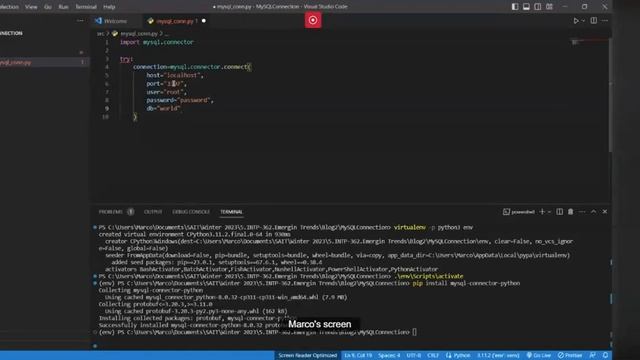Click the Ln, Col cursor position indicator

tap(358, 356)
